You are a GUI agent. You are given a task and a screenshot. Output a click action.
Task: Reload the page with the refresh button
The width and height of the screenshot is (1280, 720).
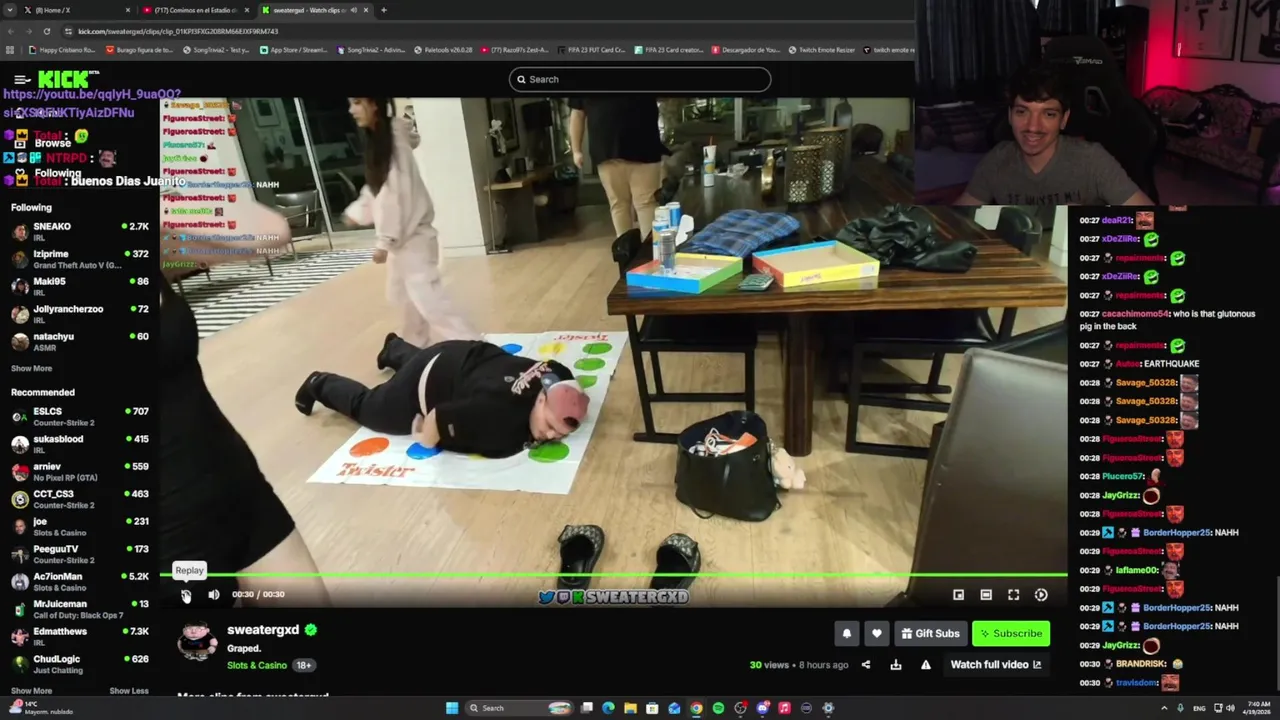point(46,31)
